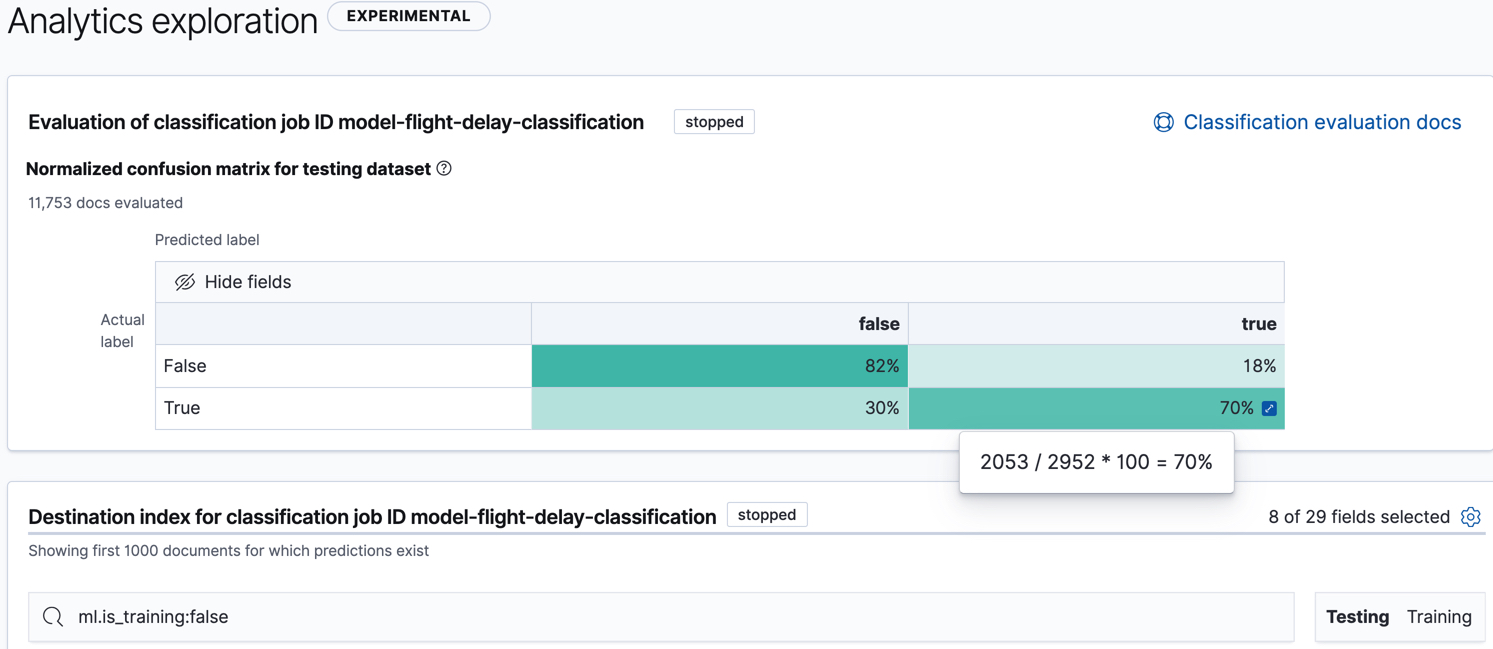Click the help icon beside Normalized confusion matrix
The height and width of the screenshot is (649, 1493).
[x=443, y=168]
